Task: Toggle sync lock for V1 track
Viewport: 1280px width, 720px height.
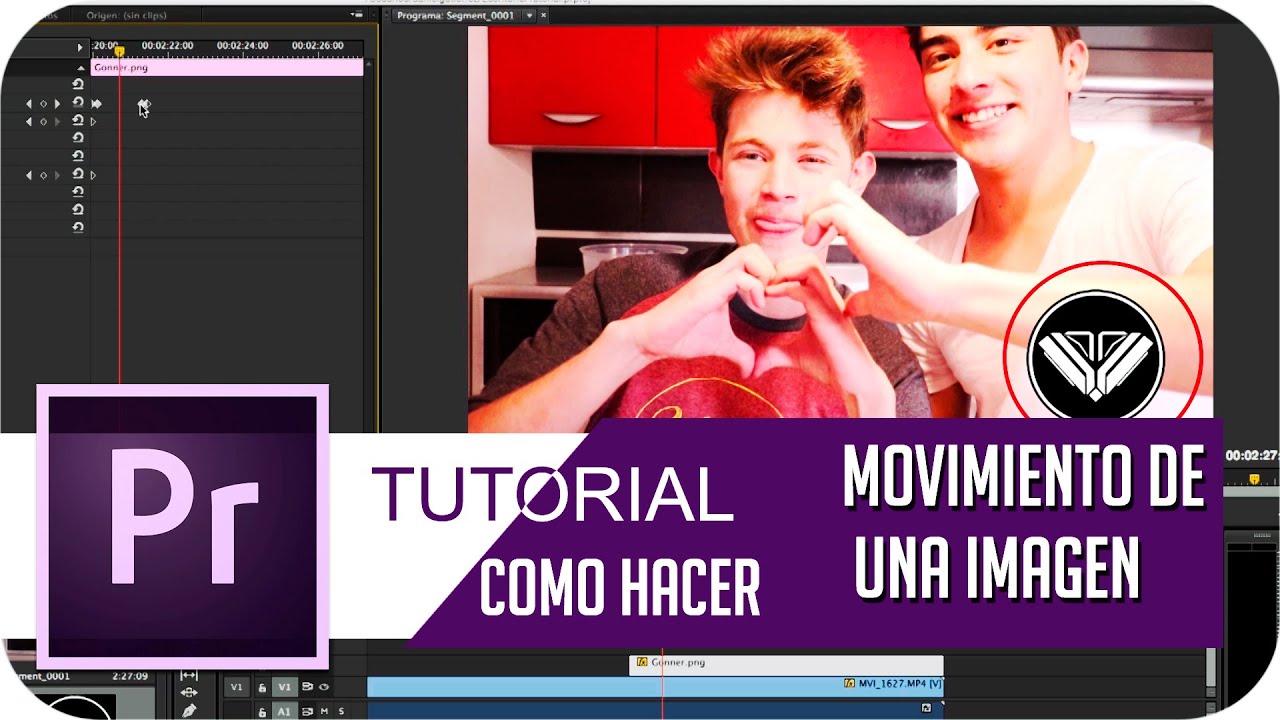Action: point(307,687)
